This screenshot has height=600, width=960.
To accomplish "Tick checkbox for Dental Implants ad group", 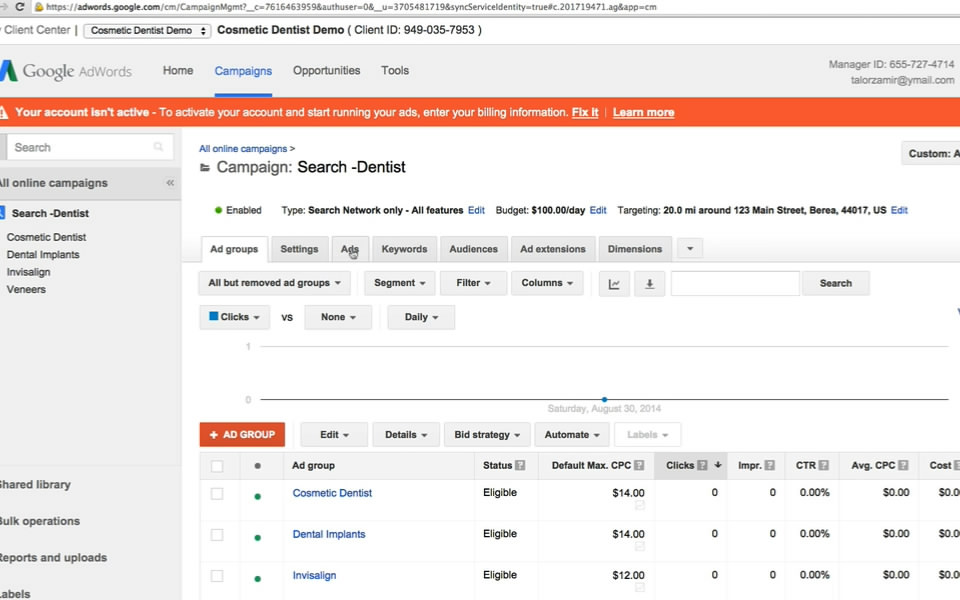I will click(217, 535).
